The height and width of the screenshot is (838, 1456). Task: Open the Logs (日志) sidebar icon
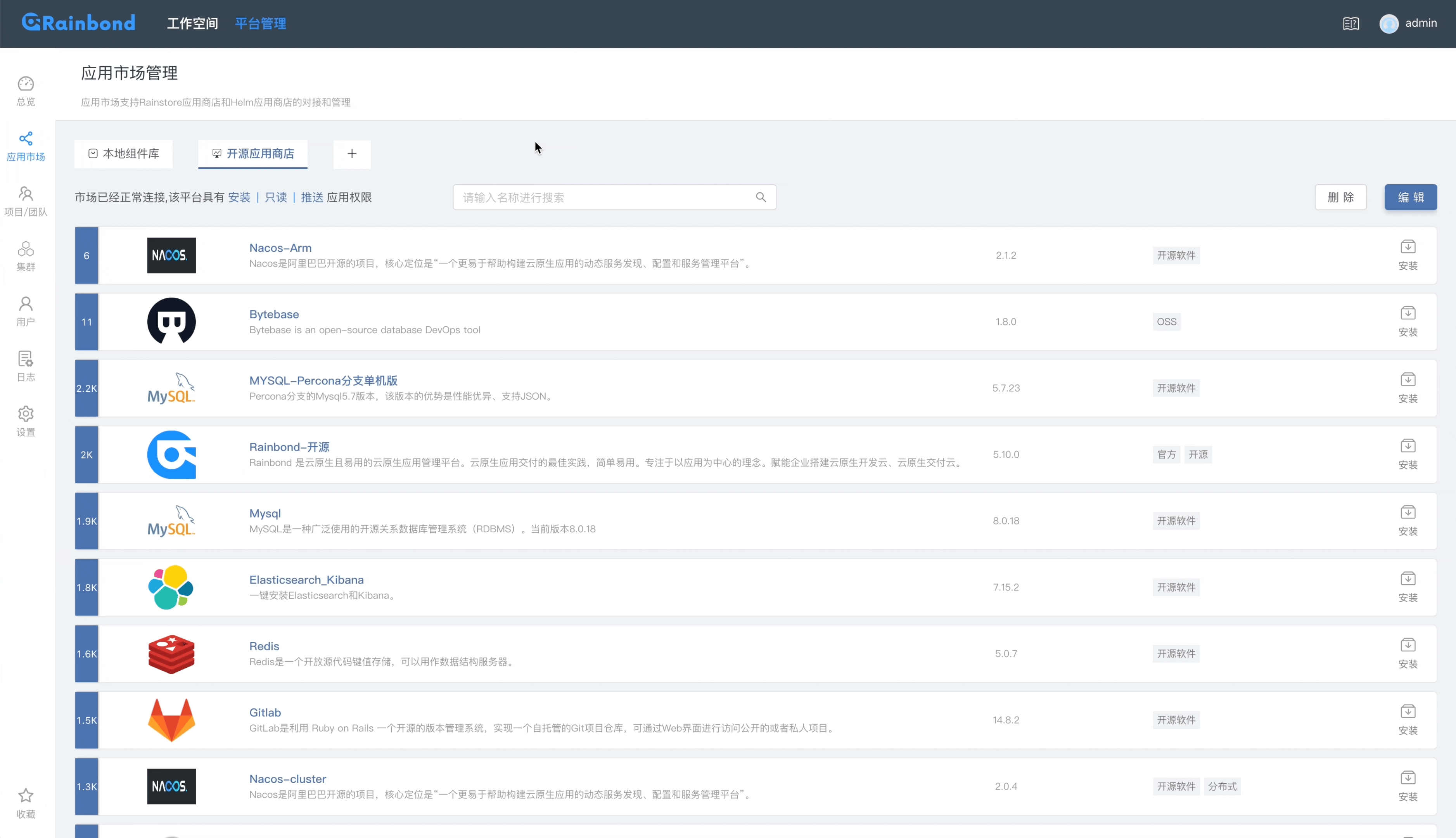tap(25, 359)
